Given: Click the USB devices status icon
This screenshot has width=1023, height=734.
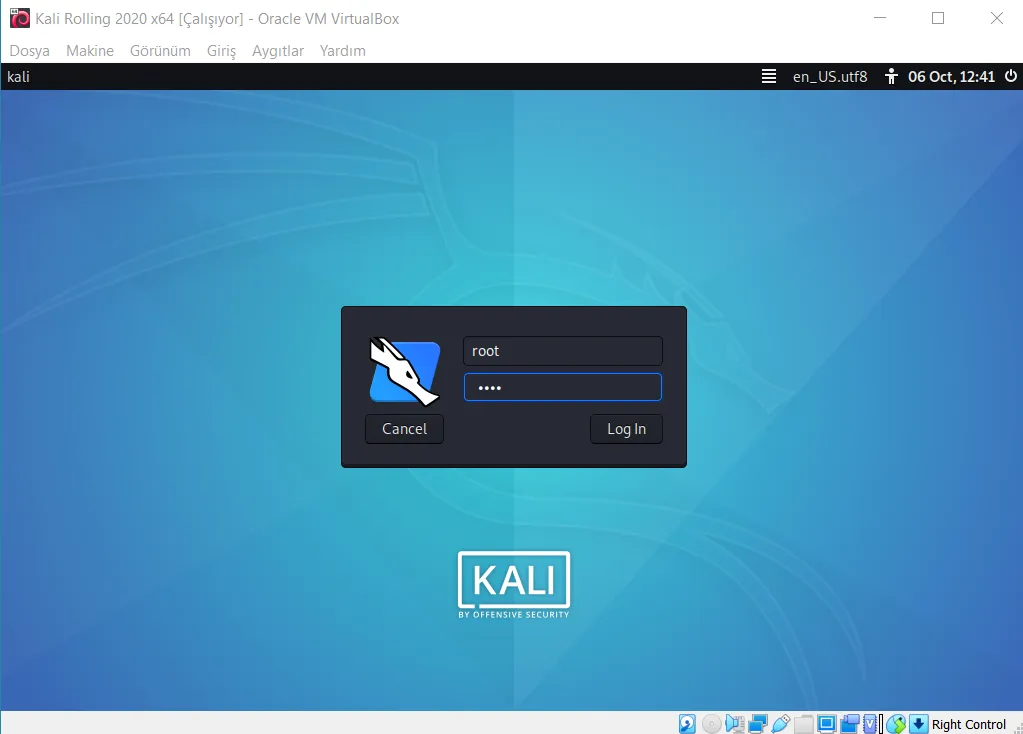Looking at the screenshot, I should tap(781, 724).
